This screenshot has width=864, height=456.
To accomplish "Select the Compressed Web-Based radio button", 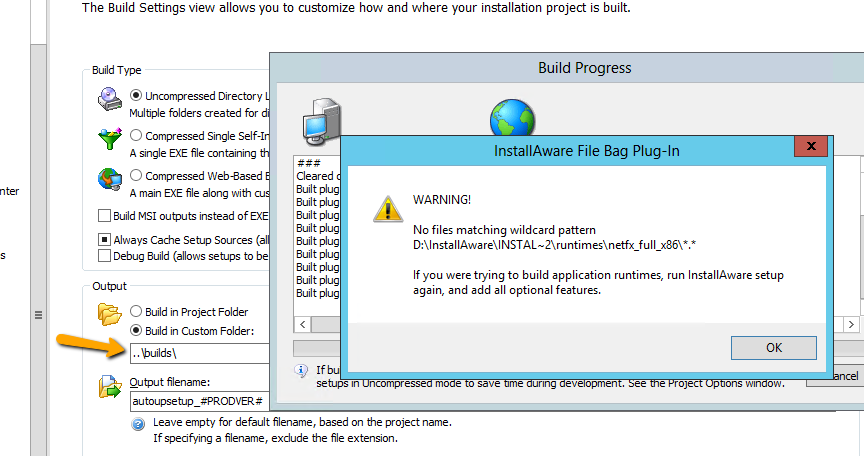I will tap(136, 175).
